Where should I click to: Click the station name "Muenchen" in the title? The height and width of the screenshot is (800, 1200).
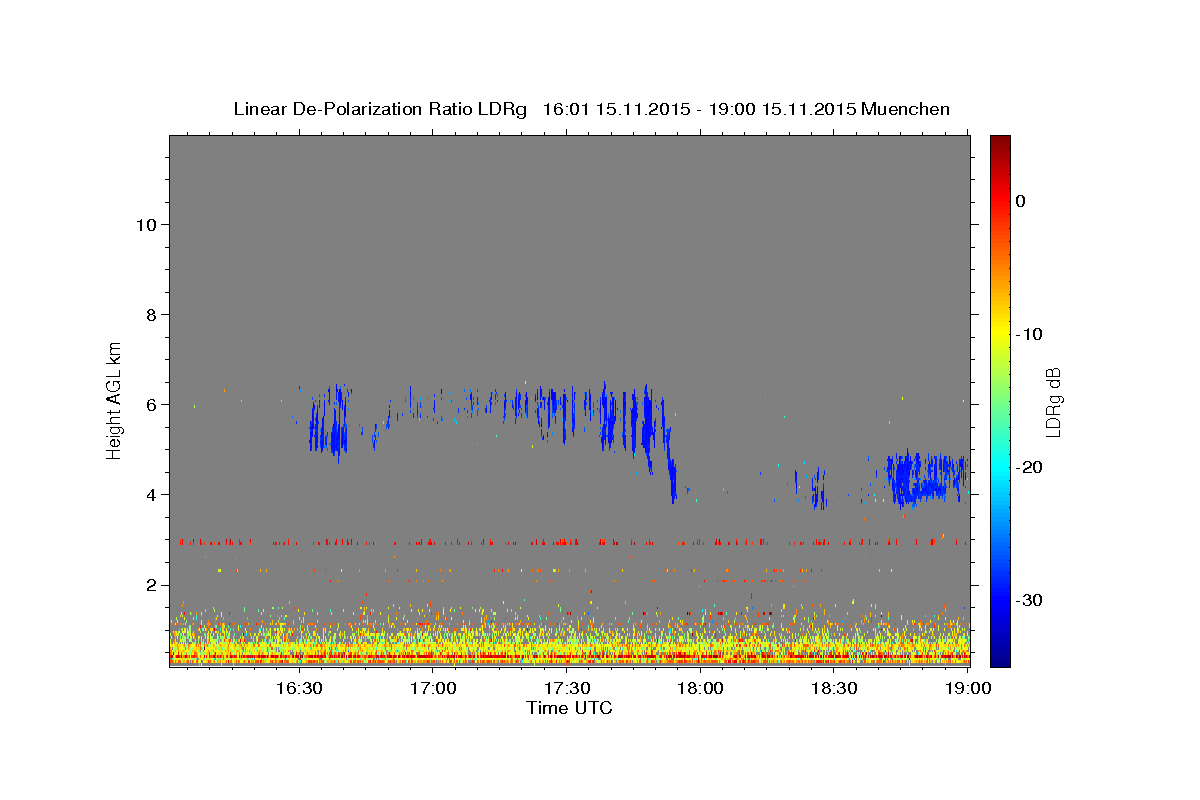906,109
